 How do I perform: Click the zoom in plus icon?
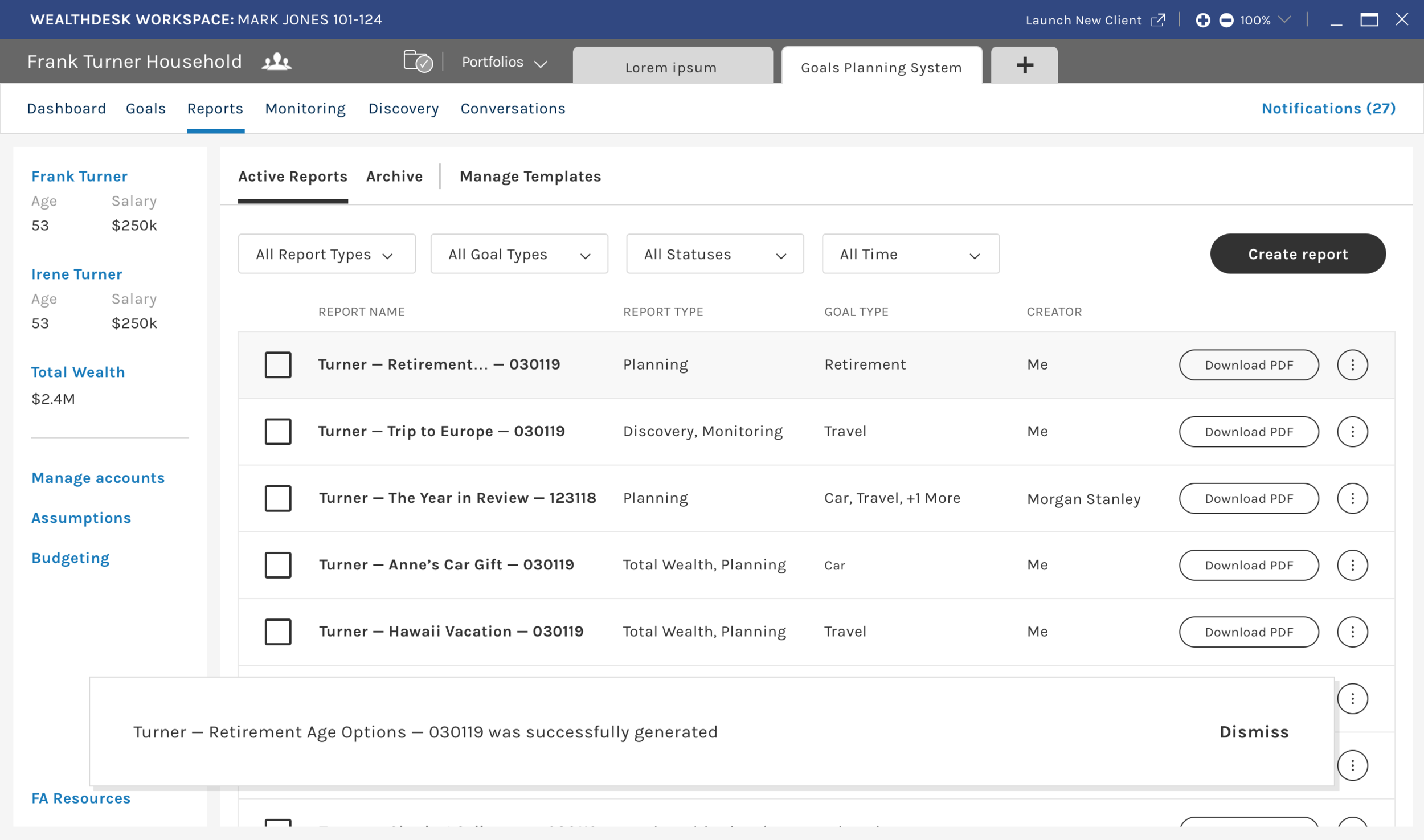tap(1202, 20)
